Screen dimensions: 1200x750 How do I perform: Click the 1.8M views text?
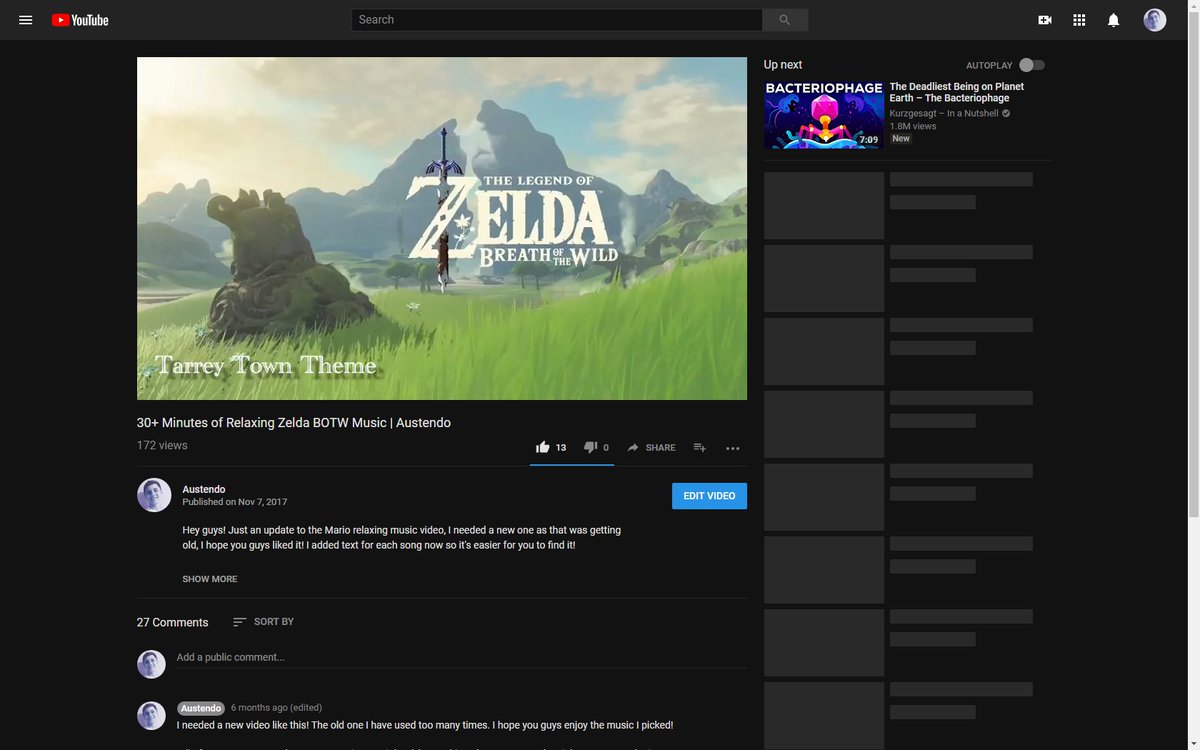913,126
